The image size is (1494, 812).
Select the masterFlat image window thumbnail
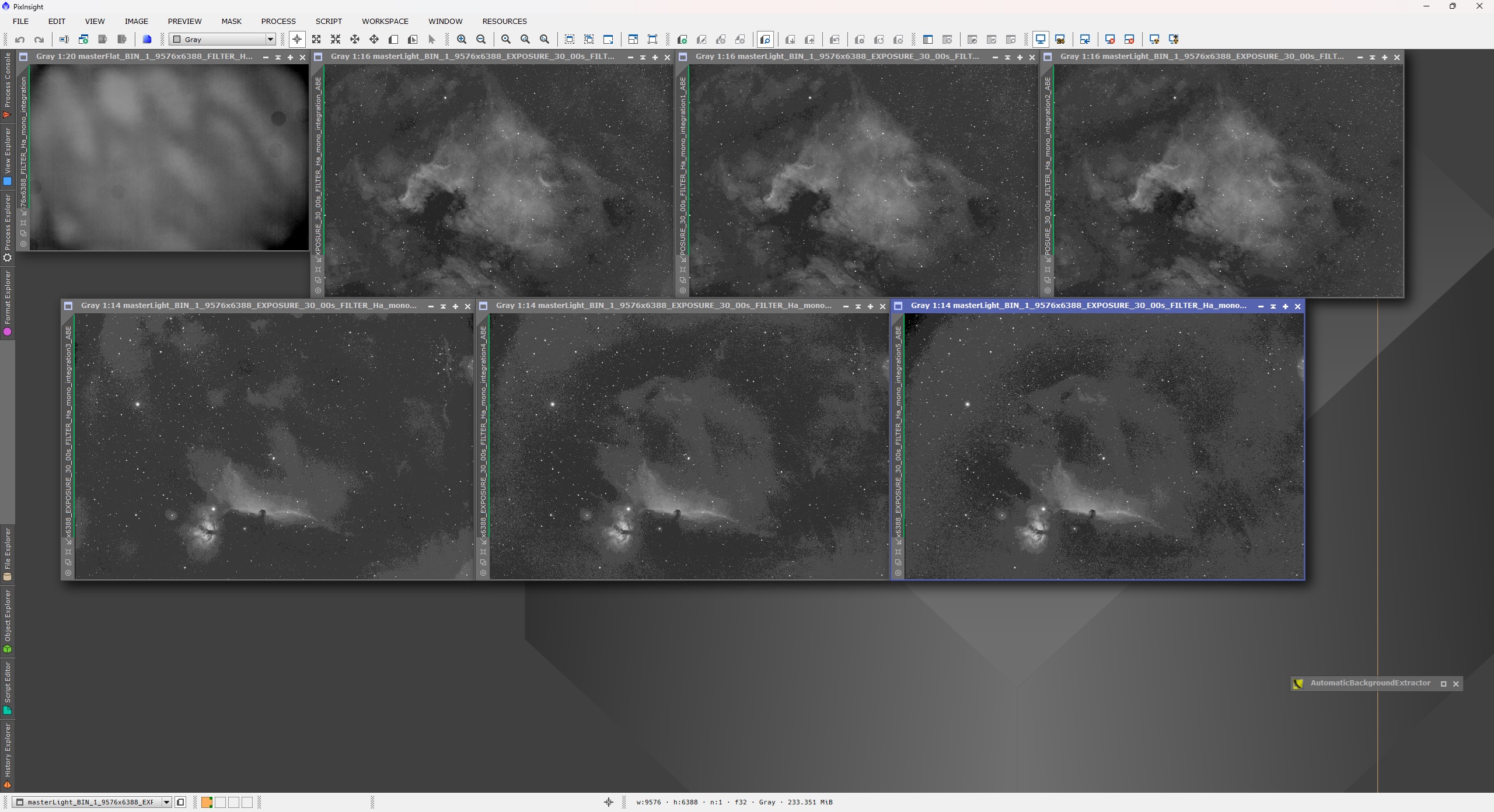(x=169, y=157)
